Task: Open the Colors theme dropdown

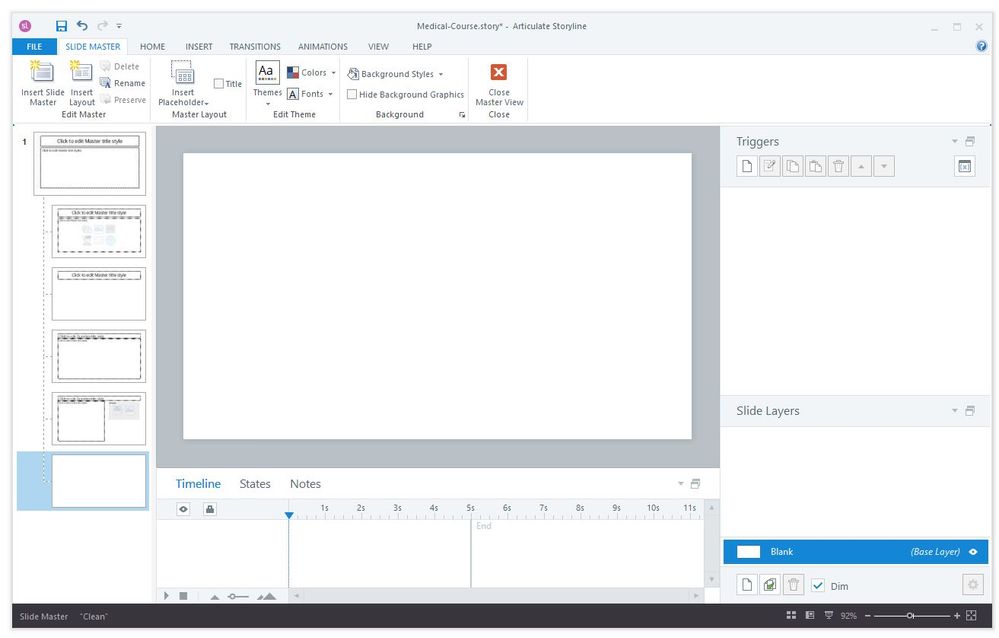Action: pyautogui.click(x=312, y=73)
